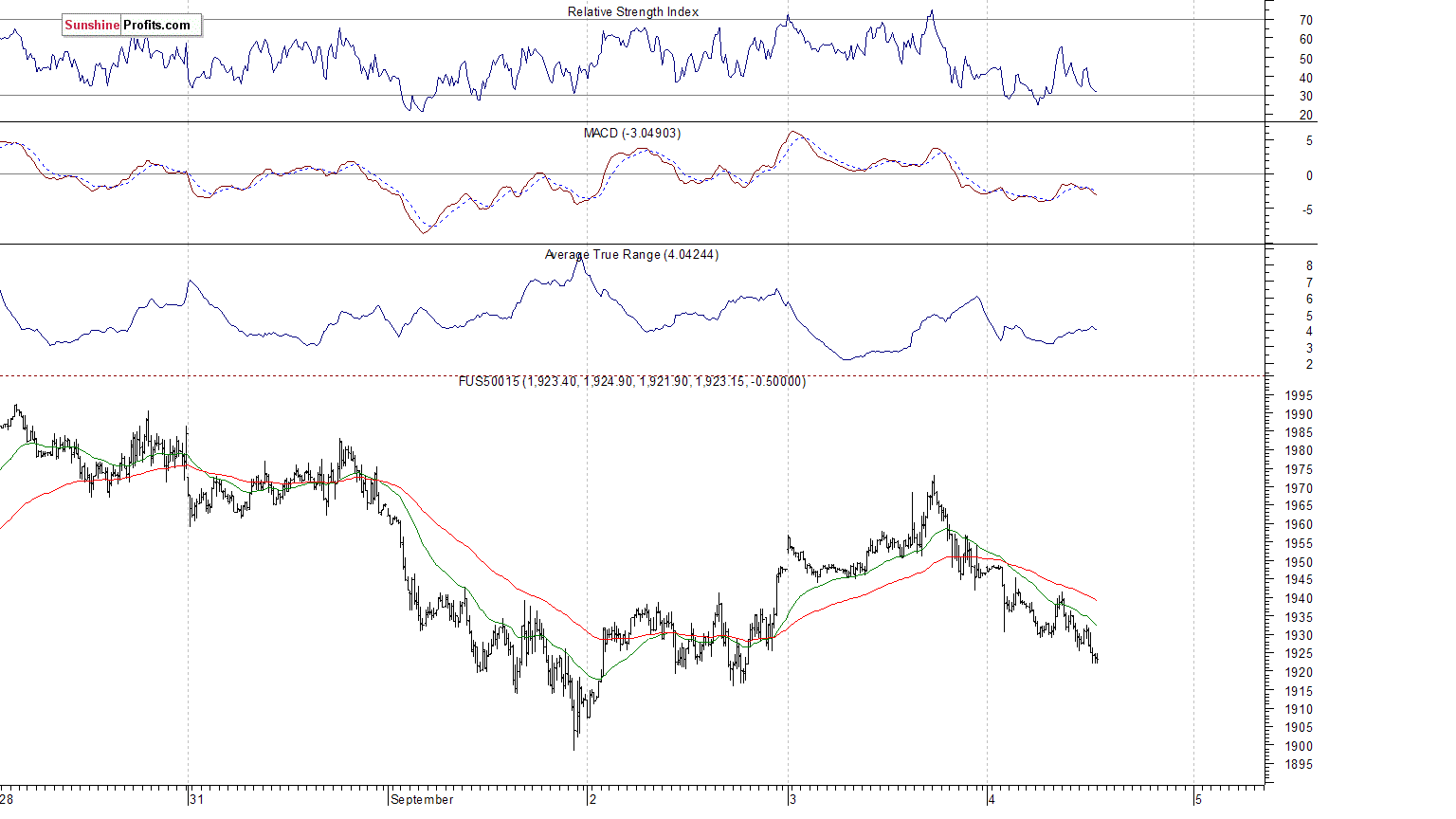
Task: Click the September month label on time axis
Action: (423, 799)
